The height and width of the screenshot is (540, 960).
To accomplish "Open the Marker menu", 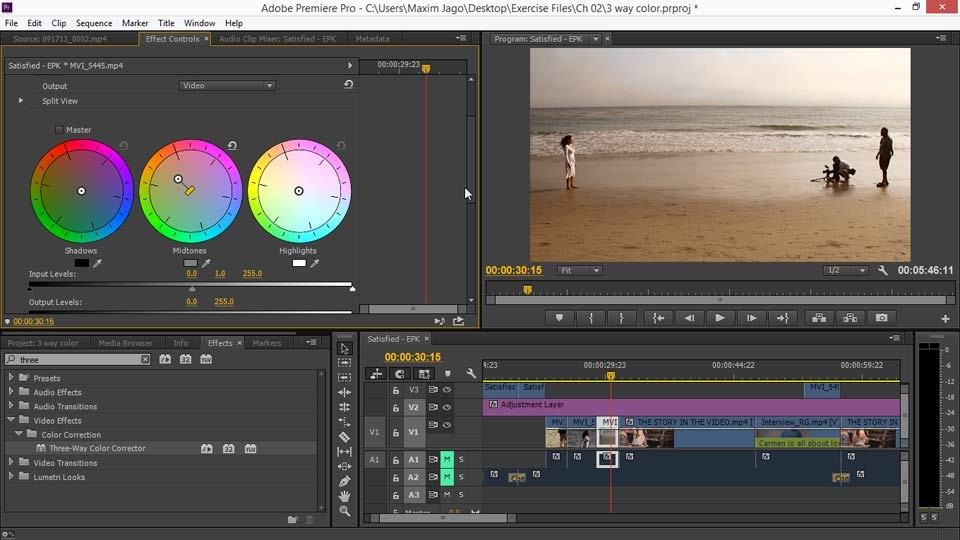I will click(135, 23).
